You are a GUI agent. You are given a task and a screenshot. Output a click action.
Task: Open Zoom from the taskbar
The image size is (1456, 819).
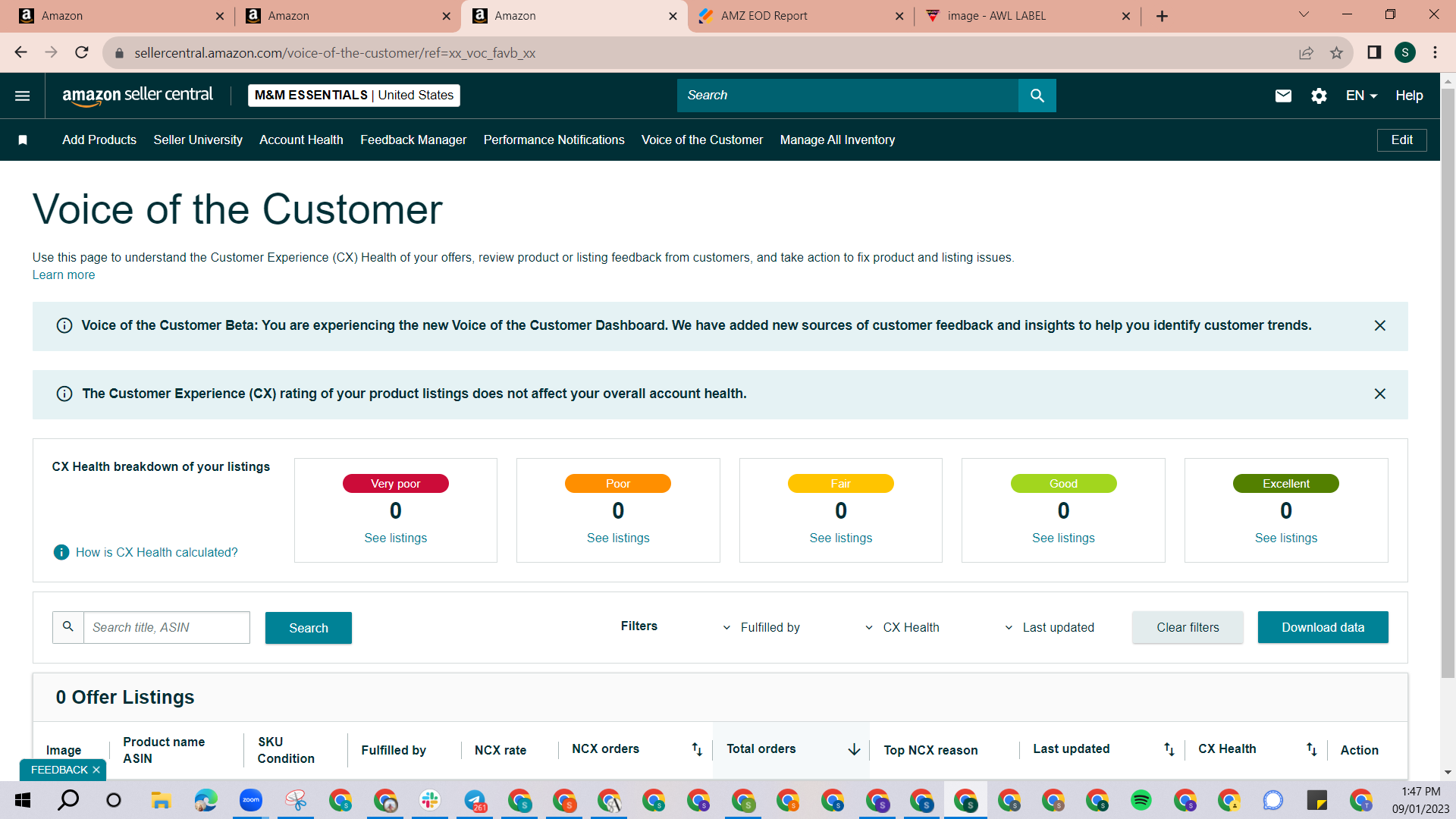pyautogui.click(x=250, y=800)
